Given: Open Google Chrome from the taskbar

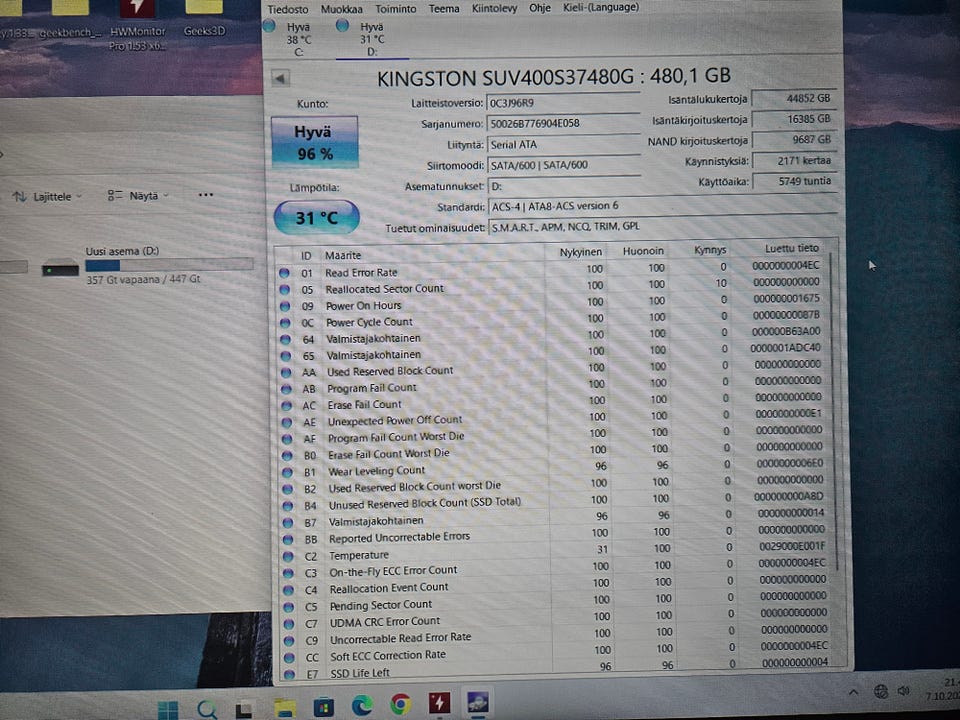Looking at the screenshot, I should click(x=400, y=704).
